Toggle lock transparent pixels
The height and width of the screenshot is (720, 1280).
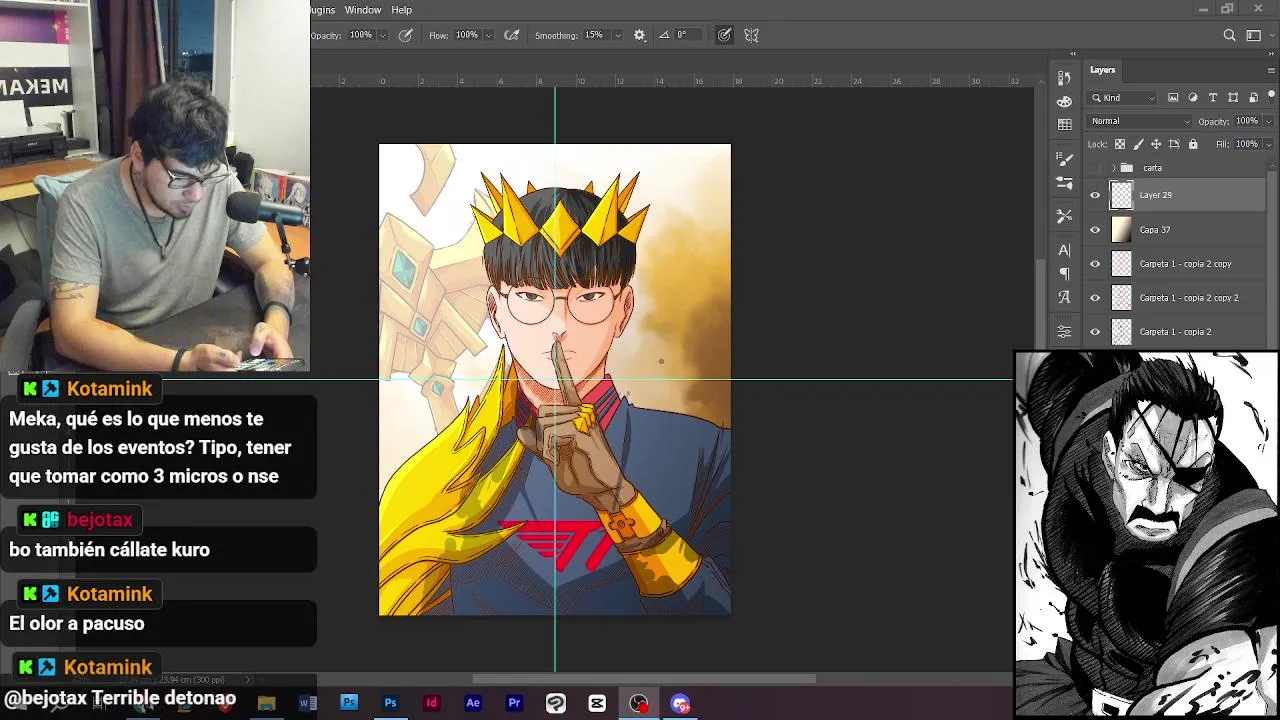click(x=1120, y=144)
